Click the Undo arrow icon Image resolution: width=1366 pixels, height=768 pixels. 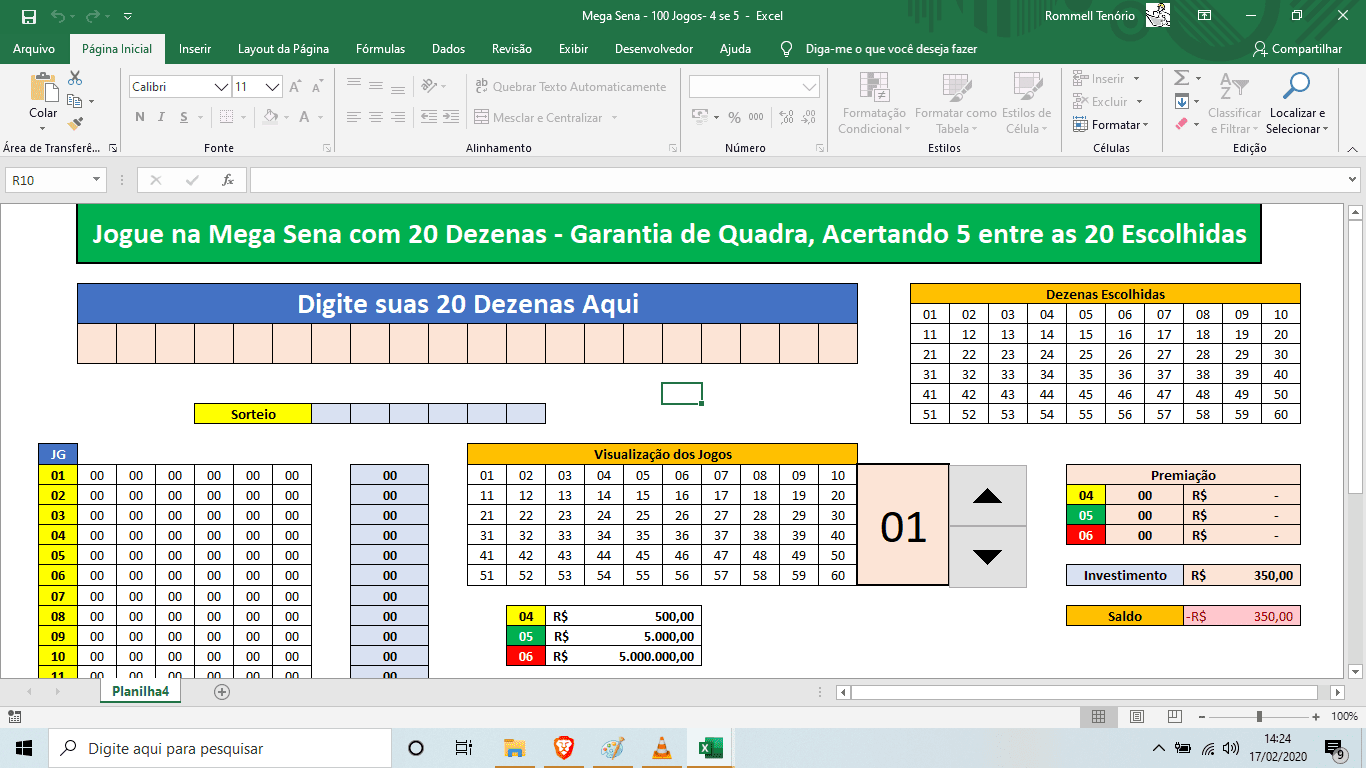58,16
